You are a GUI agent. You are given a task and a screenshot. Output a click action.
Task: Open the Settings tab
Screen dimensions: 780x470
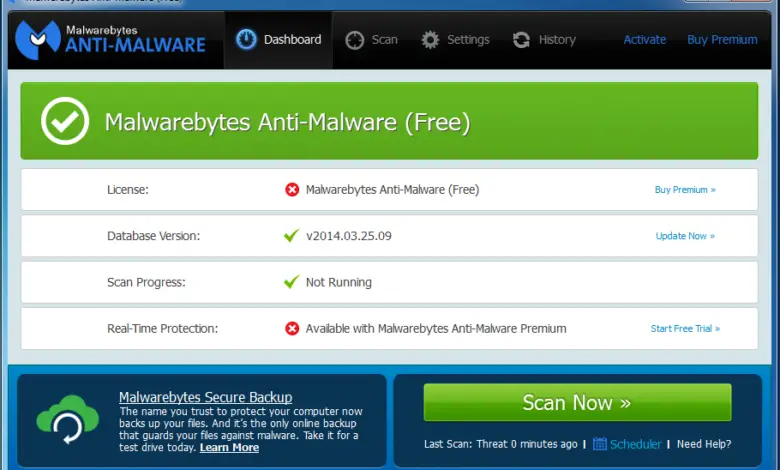[x=455, y=40]
